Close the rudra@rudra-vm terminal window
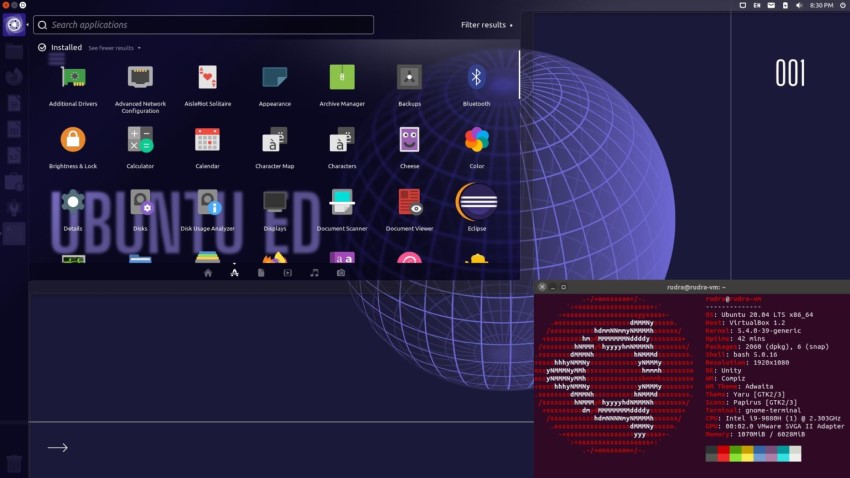850x478 pixels. (542, 287)
